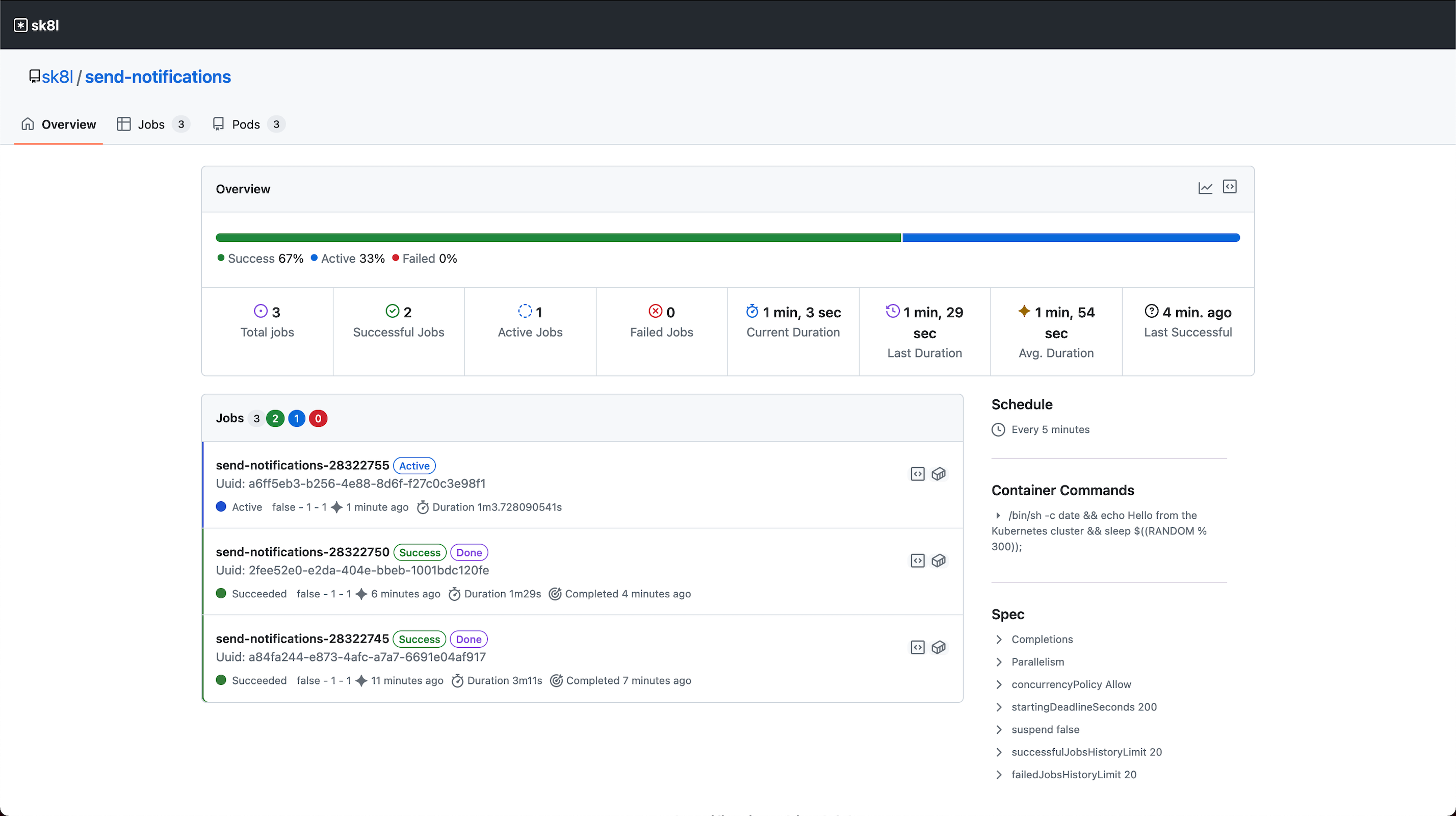Open the send-notifications breadcrumb link
This screenshot has width=1456, height=816.
[158, 77]
